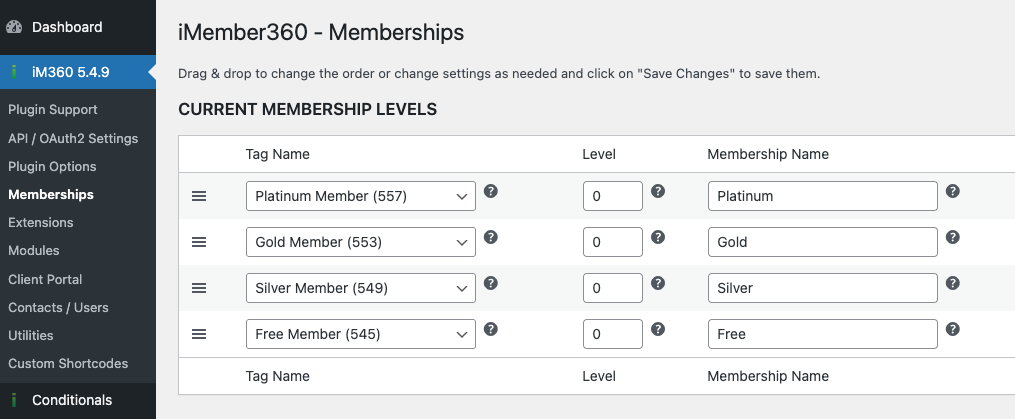Click help icon beside Platinum Member tag dropdown
1015x419 pixels.
coord(491,191)
